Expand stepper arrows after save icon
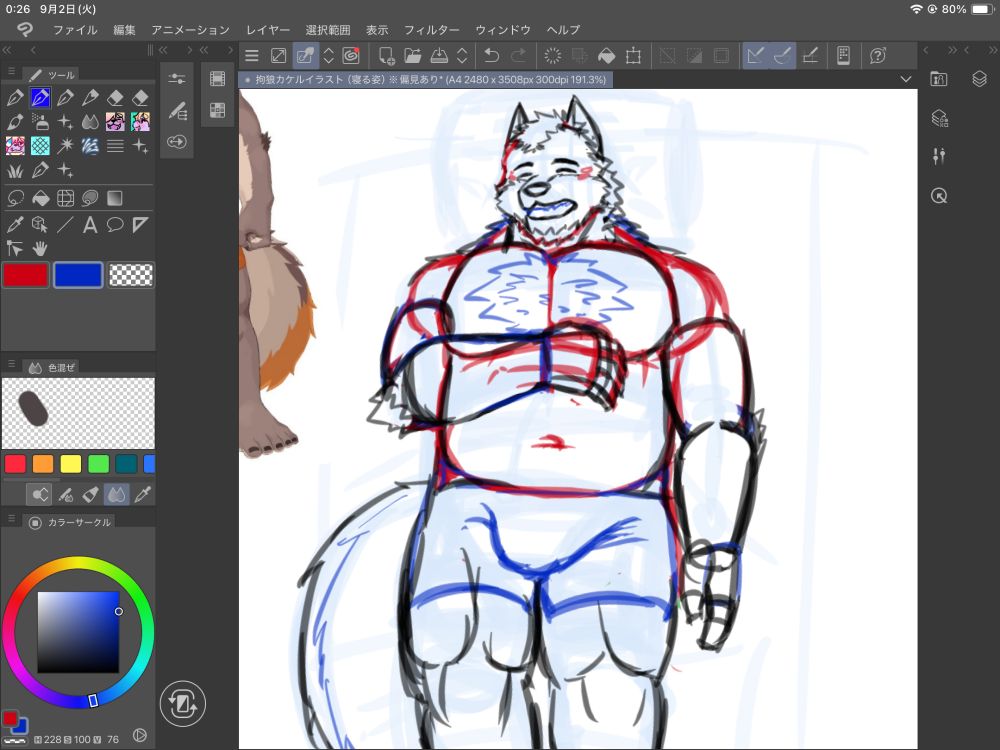The width and height of the screenshot is (1000, 750). 462,55
